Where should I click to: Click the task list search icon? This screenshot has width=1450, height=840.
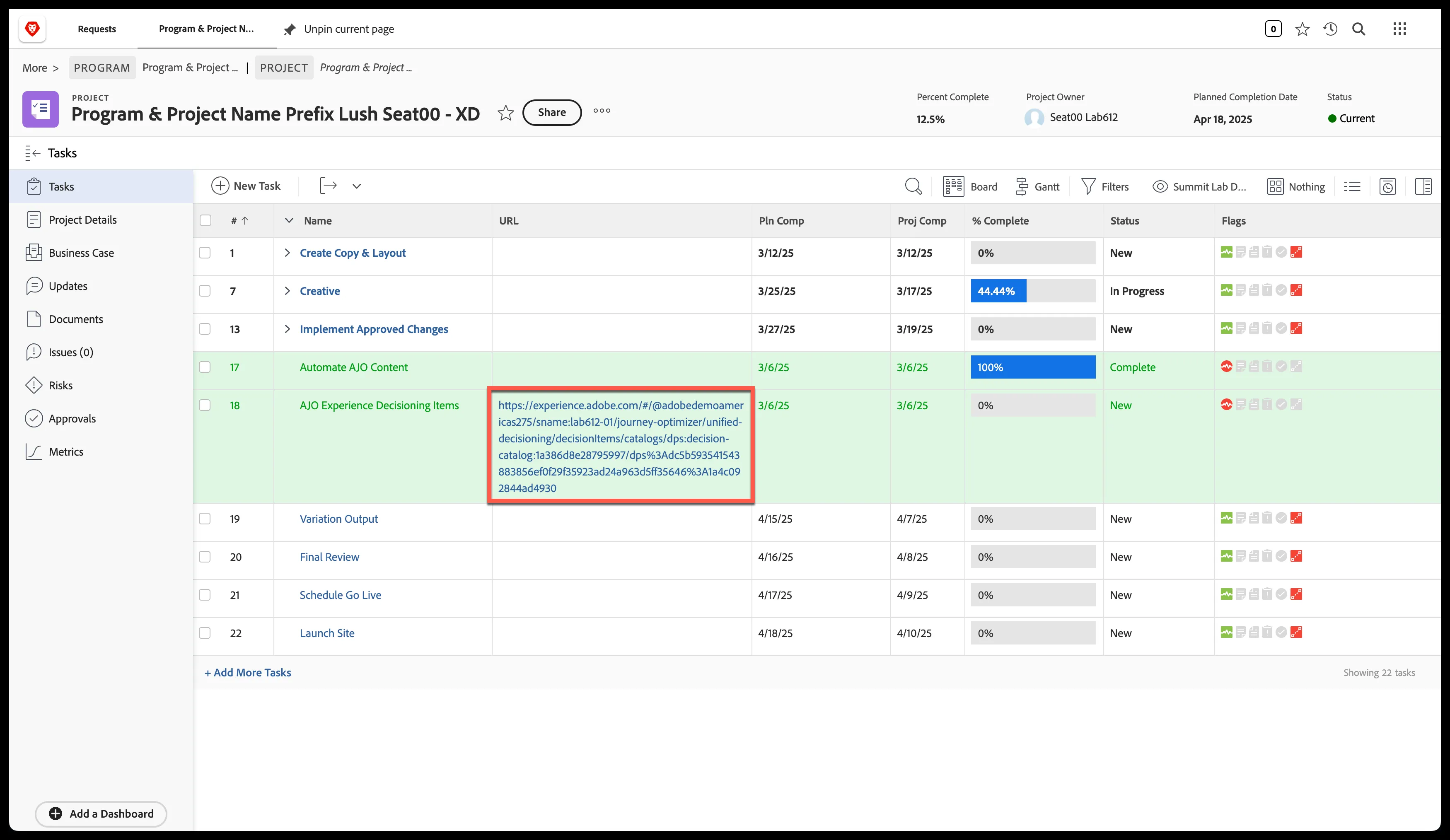pyautogui.click(x=913, y=186)
